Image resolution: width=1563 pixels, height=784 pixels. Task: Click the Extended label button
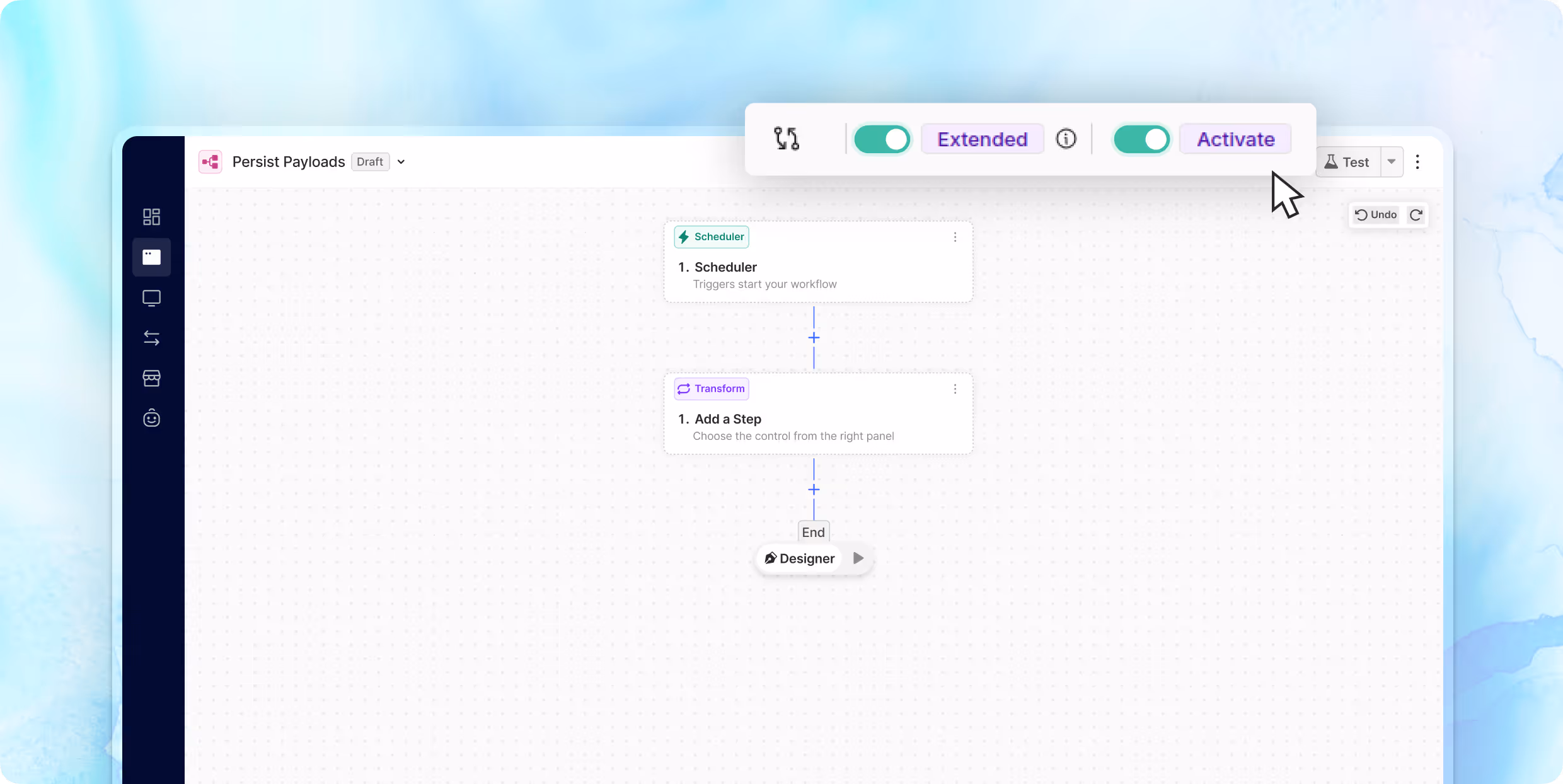click(x=983, y=139)
